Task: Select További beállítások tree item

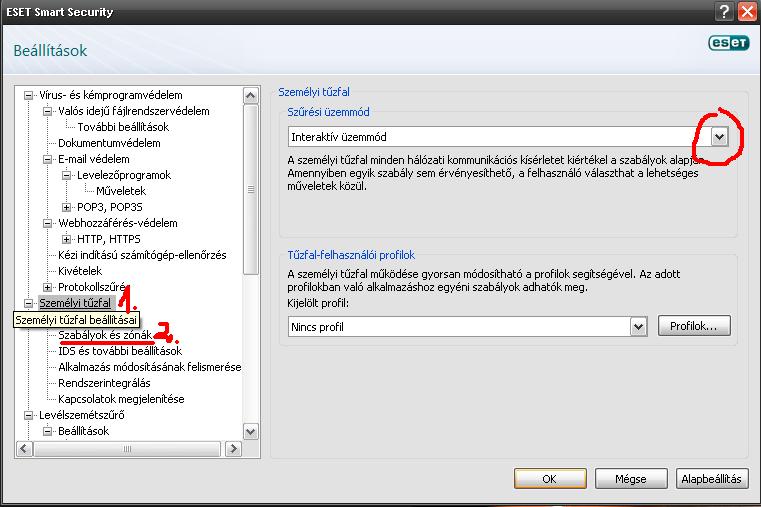Action: tap(123, 127)
